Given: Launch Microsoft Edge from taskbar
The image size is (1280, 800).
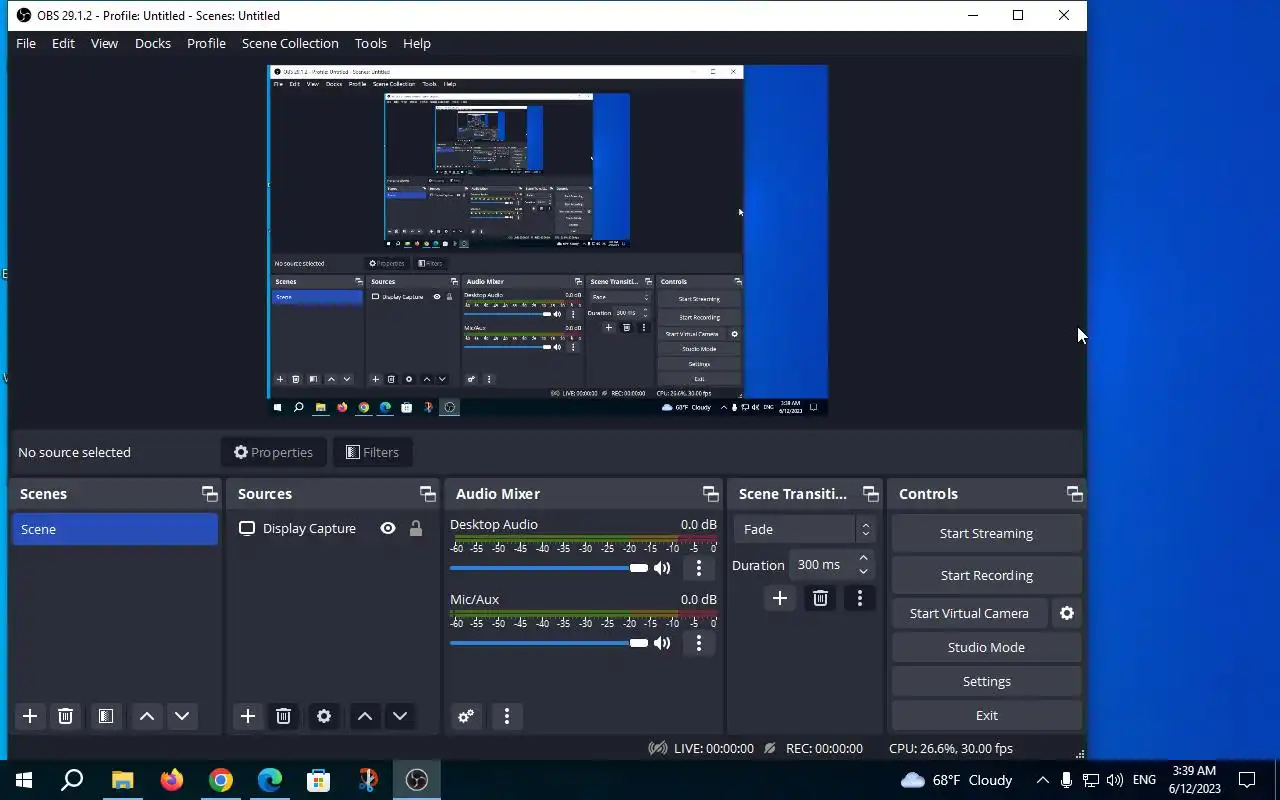Looking at the screenshot, I should click(x=270, y=780).
